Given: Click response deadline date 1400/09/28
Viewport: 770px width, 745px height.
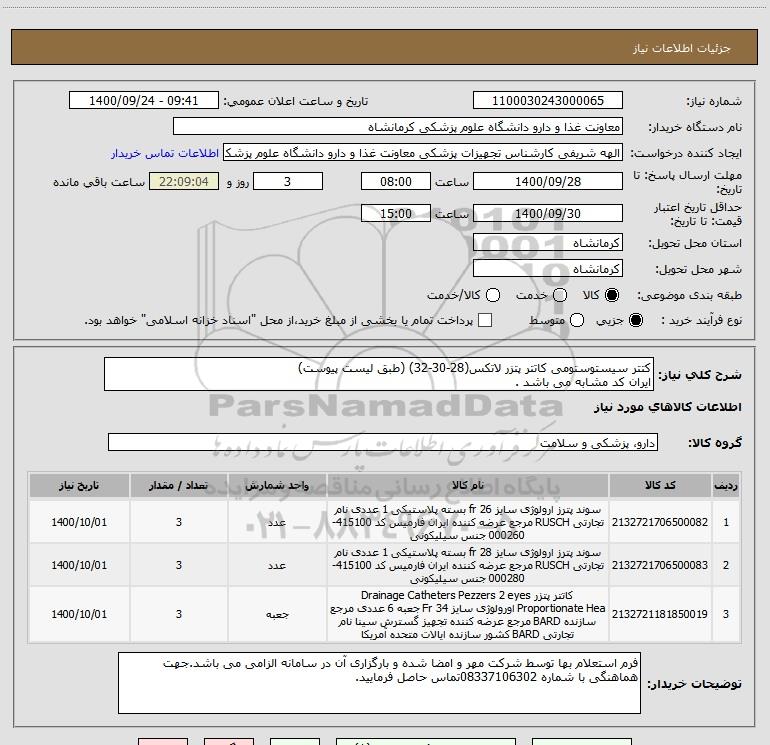Looking at the screenshot, I should (548, 181).
